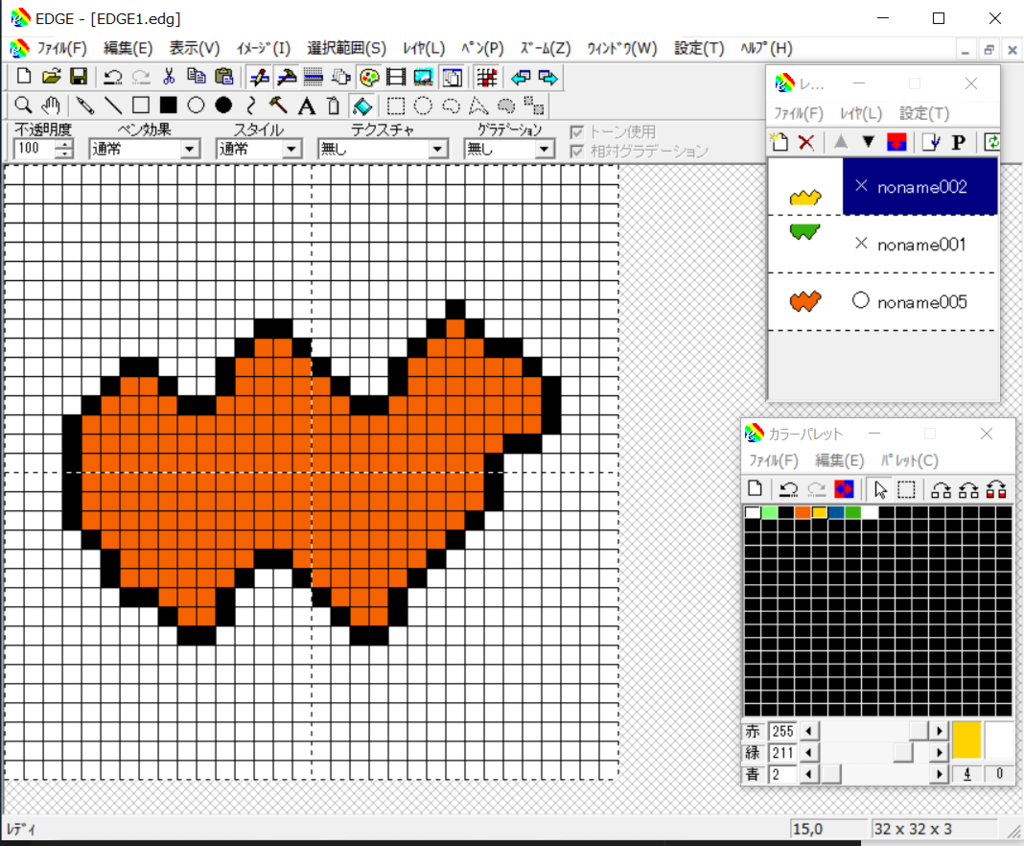Screen dimensions: 1024x846
Task: Toggle the 相対グラデーション checkbox
Action: (577, 152)
